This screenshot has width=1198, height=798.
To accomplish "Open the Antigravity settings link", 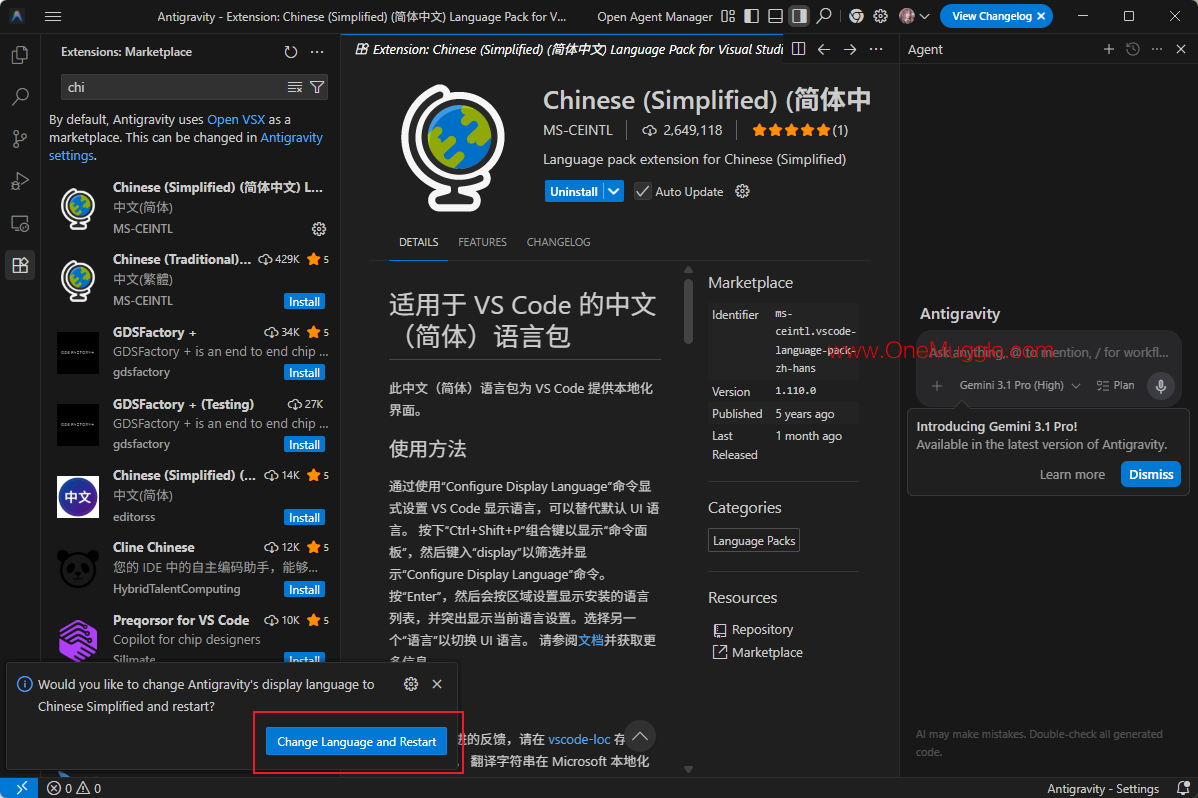I will point(186,146).
